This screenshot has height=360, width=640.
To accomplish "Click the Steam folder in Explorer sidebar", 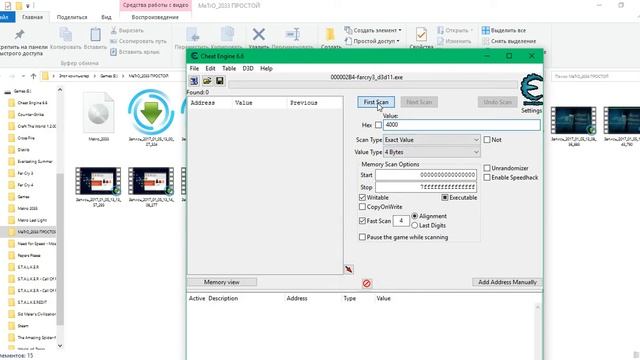I will tap(23, 326).
